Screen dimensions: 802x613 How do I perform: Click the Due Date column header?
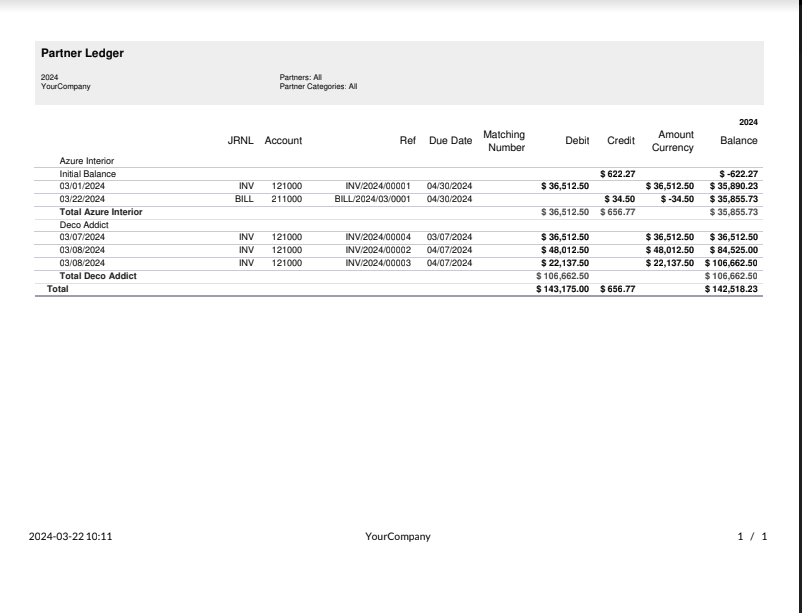[x=451, y=141]
